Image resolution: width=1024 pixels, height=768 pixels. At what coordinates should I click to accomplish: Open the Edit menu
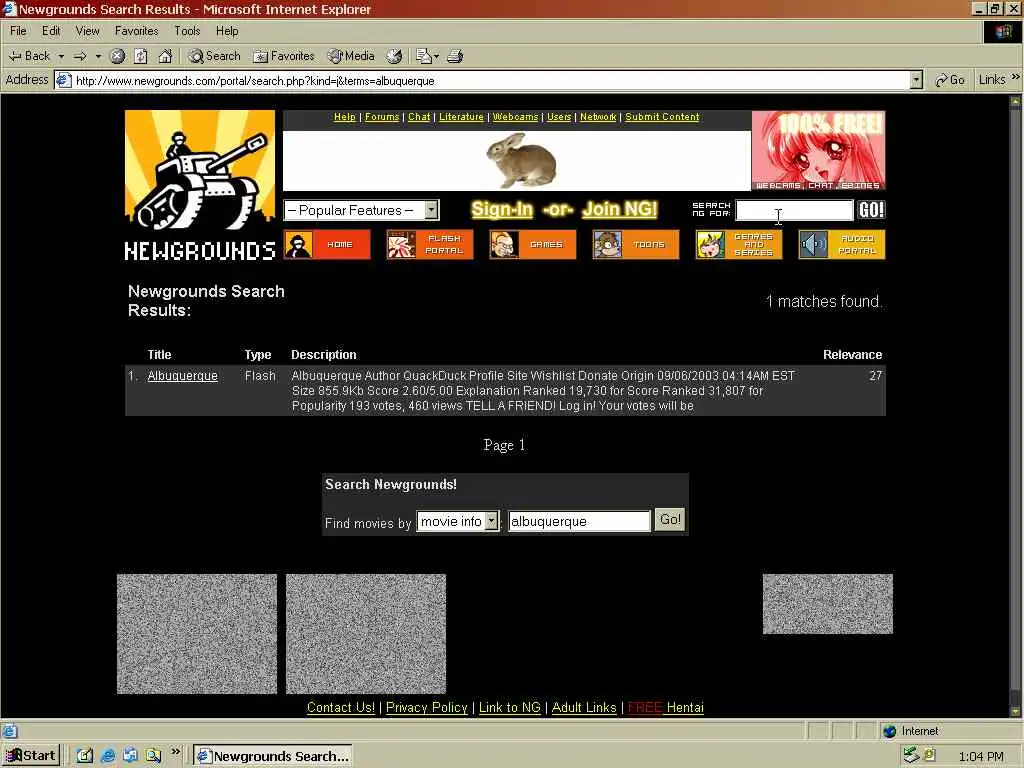click(x=51, y=31)
